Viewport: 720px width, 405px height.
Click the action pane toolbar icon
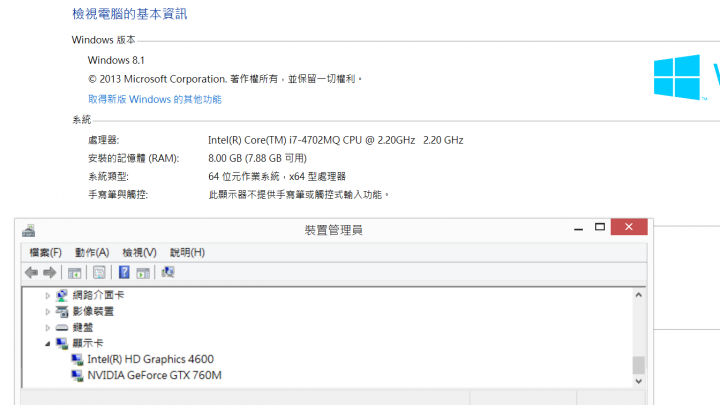143,273
